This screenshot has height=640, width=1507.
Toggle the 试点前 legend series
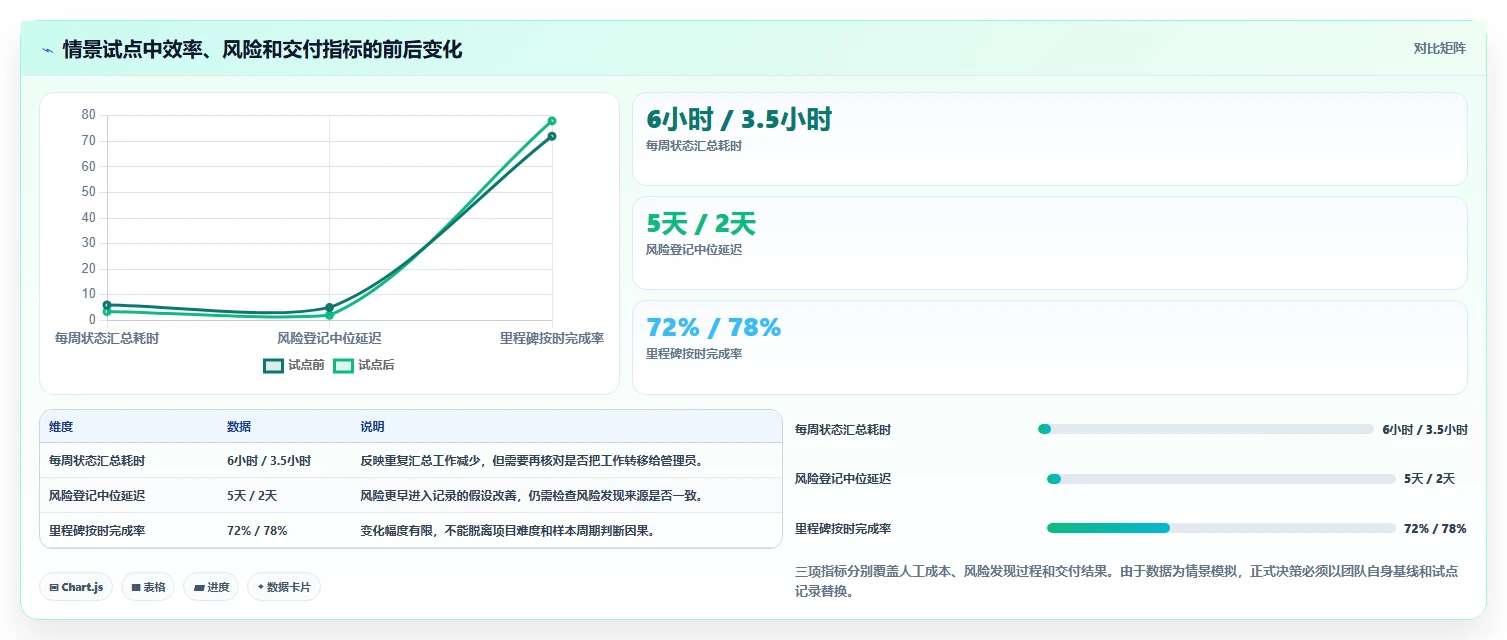[294, 366]
